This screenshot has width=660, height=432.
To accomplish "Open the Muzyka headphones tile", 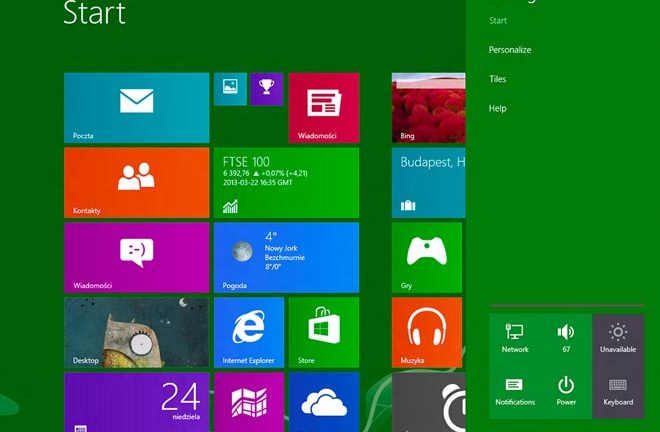I will pos(427,333).
